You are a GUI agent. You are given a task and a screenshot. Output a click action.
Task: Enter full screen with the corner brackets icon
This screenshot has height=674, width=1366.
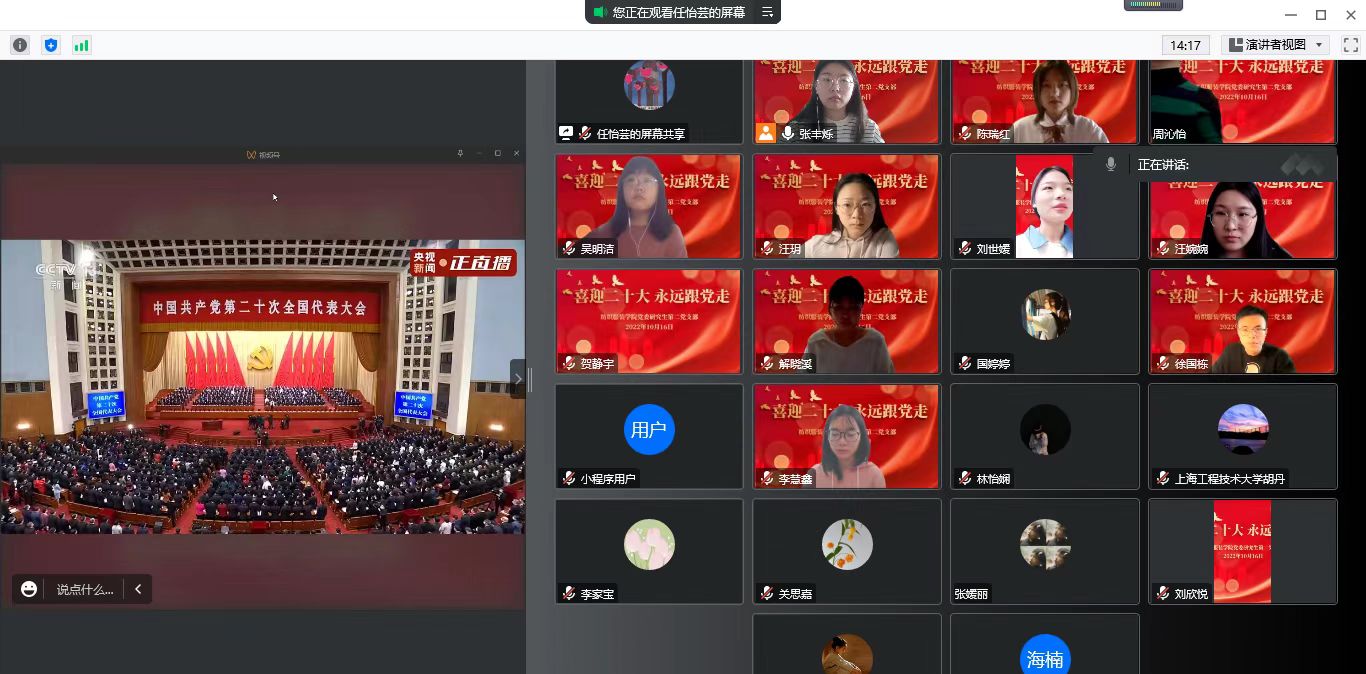click(1350, 45)
